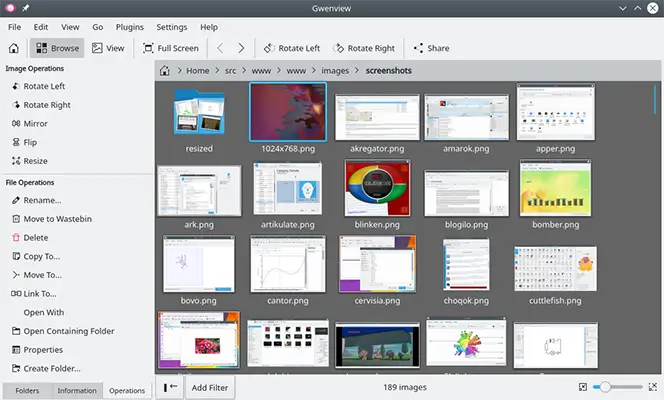The height and width of the screenshot is (400, 664).
Task: Toggle View mode button
Action: (109, 48)
